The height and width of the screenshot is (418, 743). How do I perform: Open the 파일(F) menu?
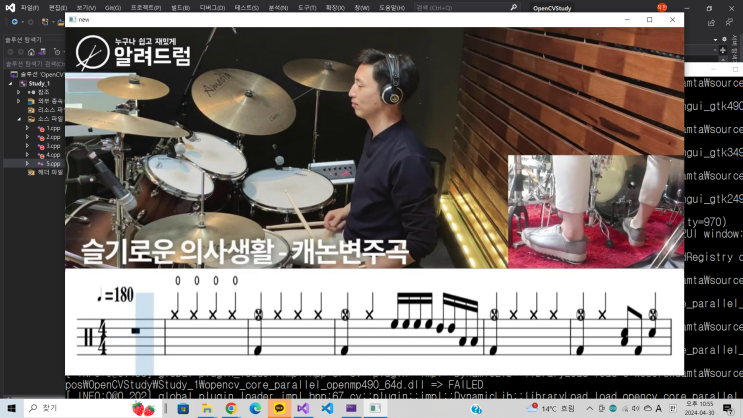point(30,8)
